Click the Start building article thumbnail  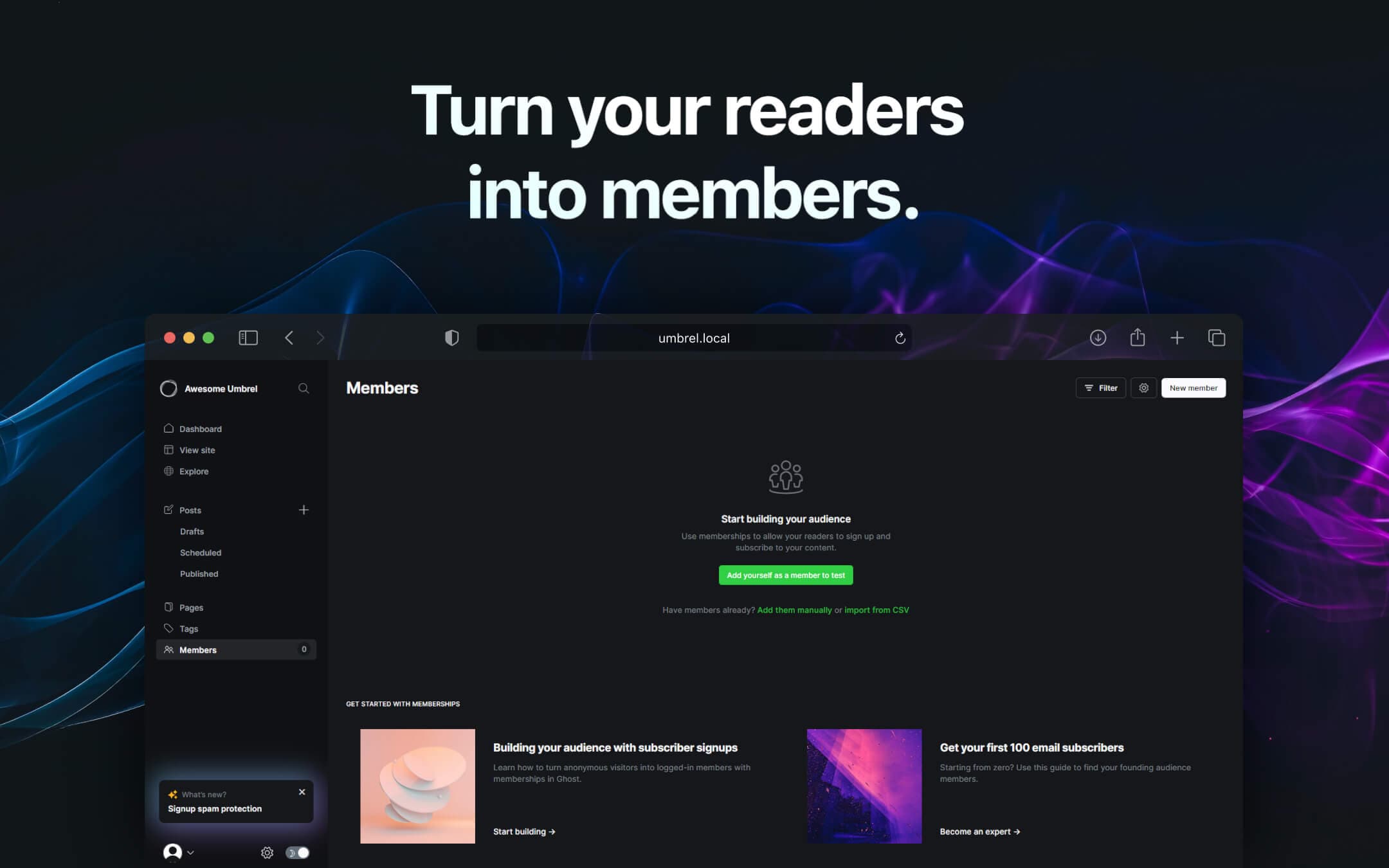[417, 786]
